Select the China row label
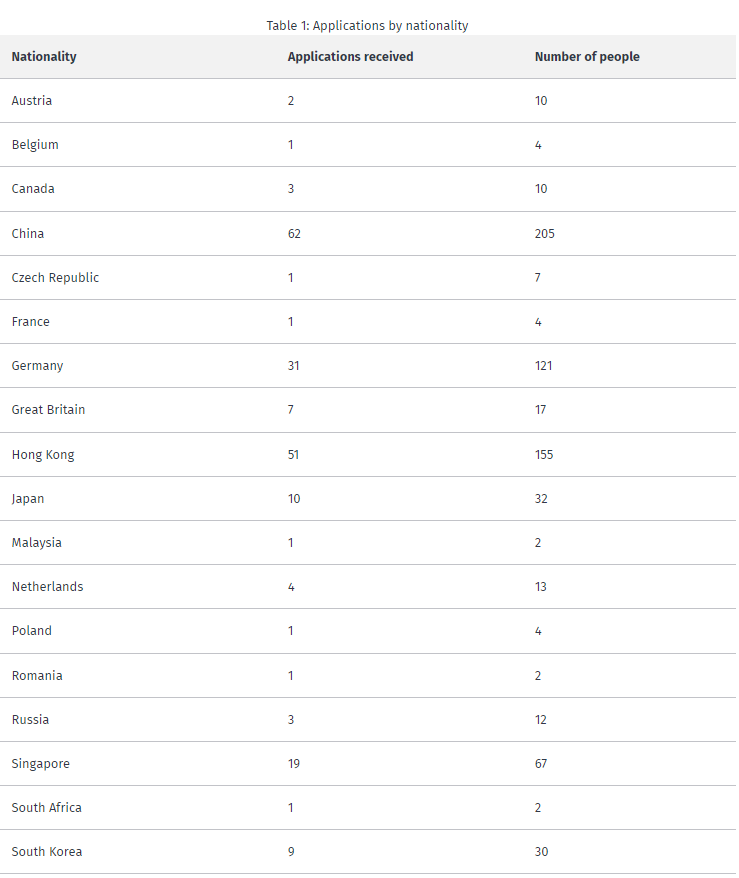 (x=28, y=234)
